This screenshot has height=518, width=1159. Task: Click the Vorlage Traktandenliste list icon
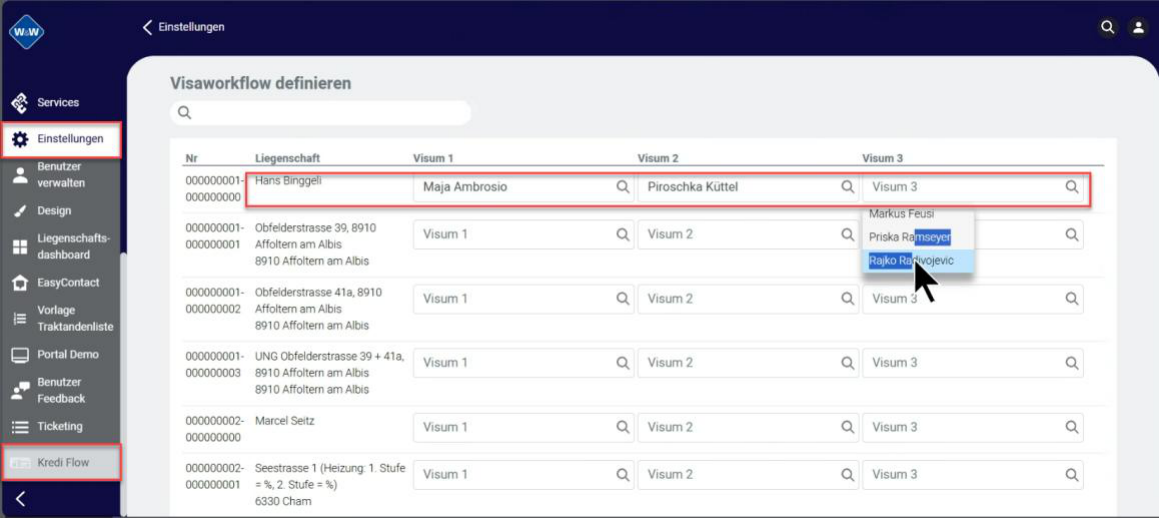20,318
